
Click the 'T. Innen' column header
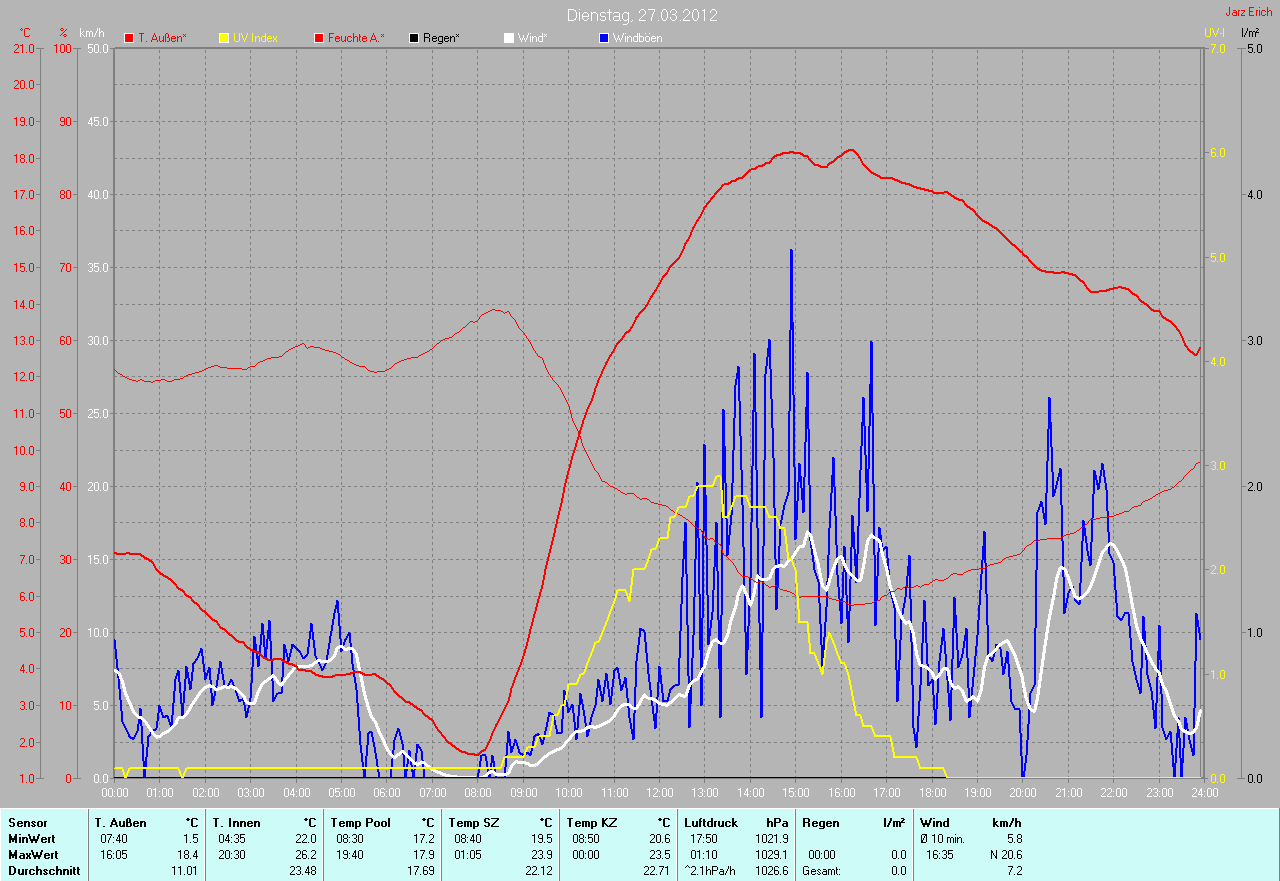tap(237, 823)
